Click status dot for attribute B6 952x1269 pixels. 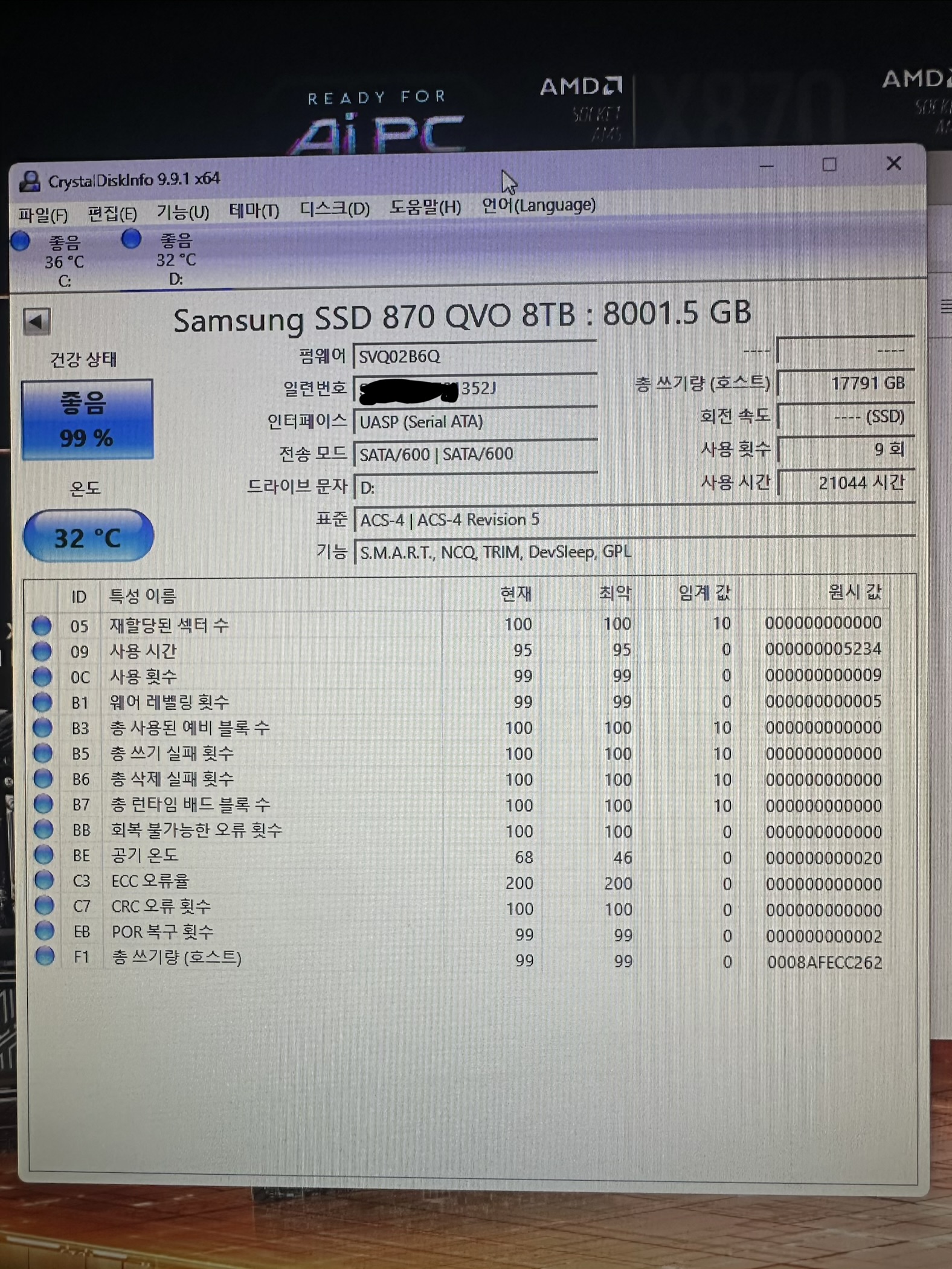pyautogui.click(x=43, y=778)
